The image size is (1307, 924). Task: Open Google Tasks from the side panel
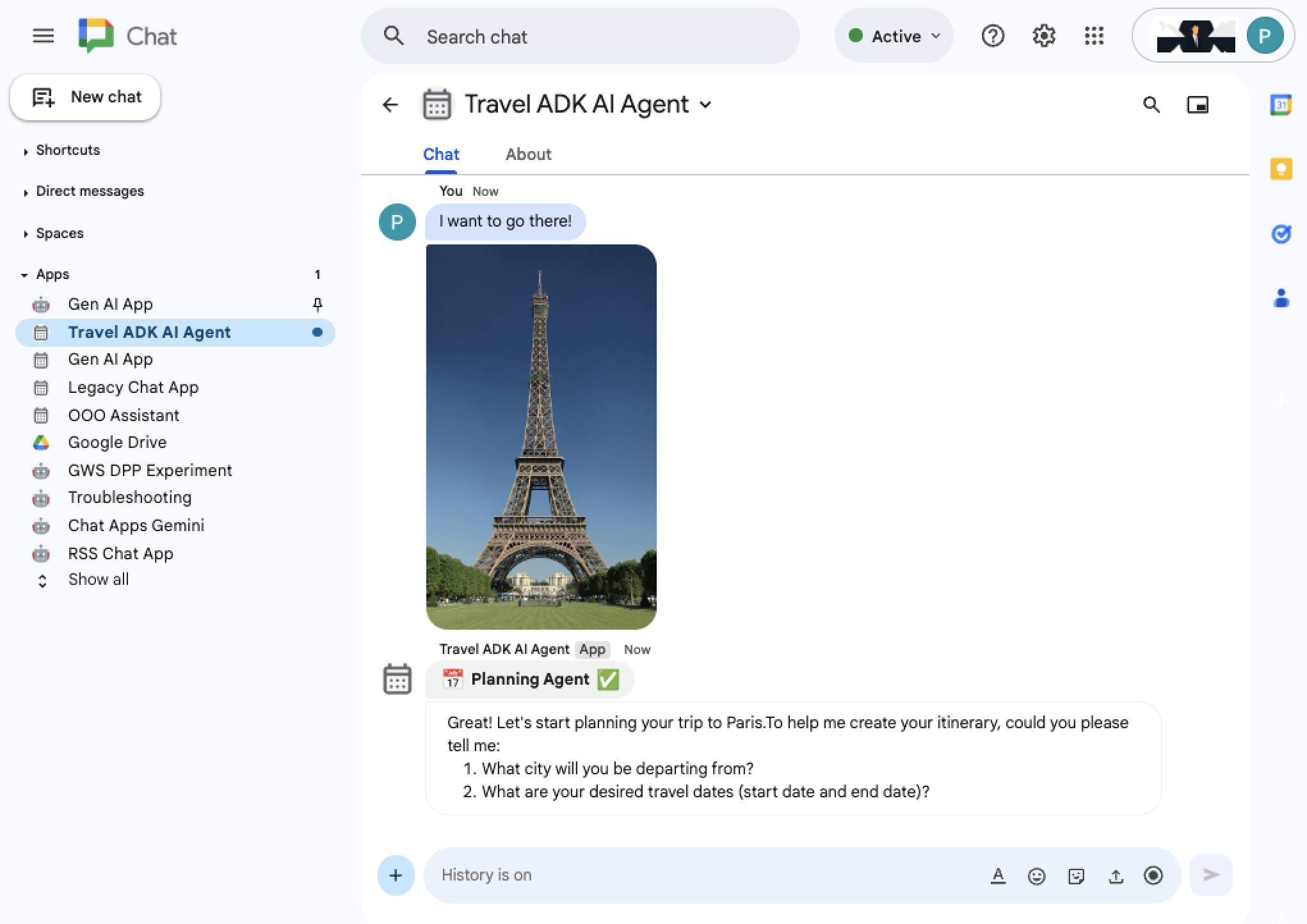pyautogui.click(x=1281, y=234)
